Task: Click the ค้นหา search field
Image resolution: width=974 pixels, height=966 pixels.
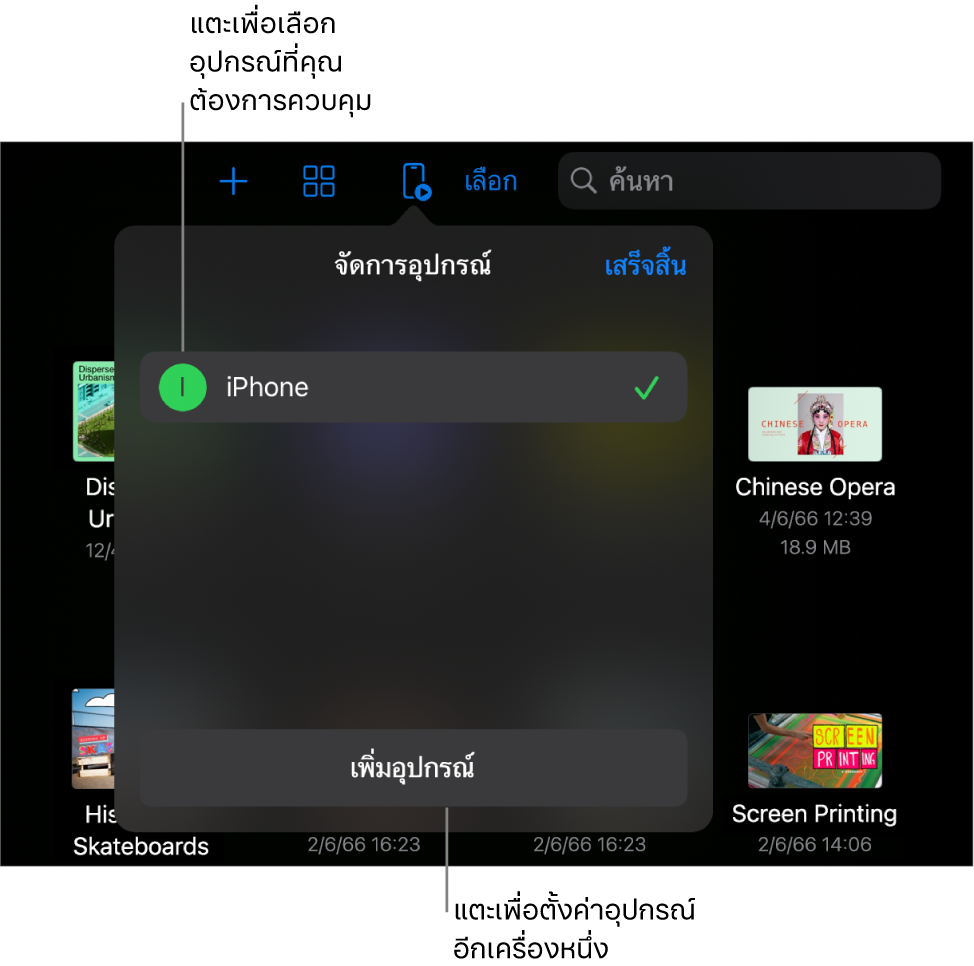Action: tap(749, 181)
